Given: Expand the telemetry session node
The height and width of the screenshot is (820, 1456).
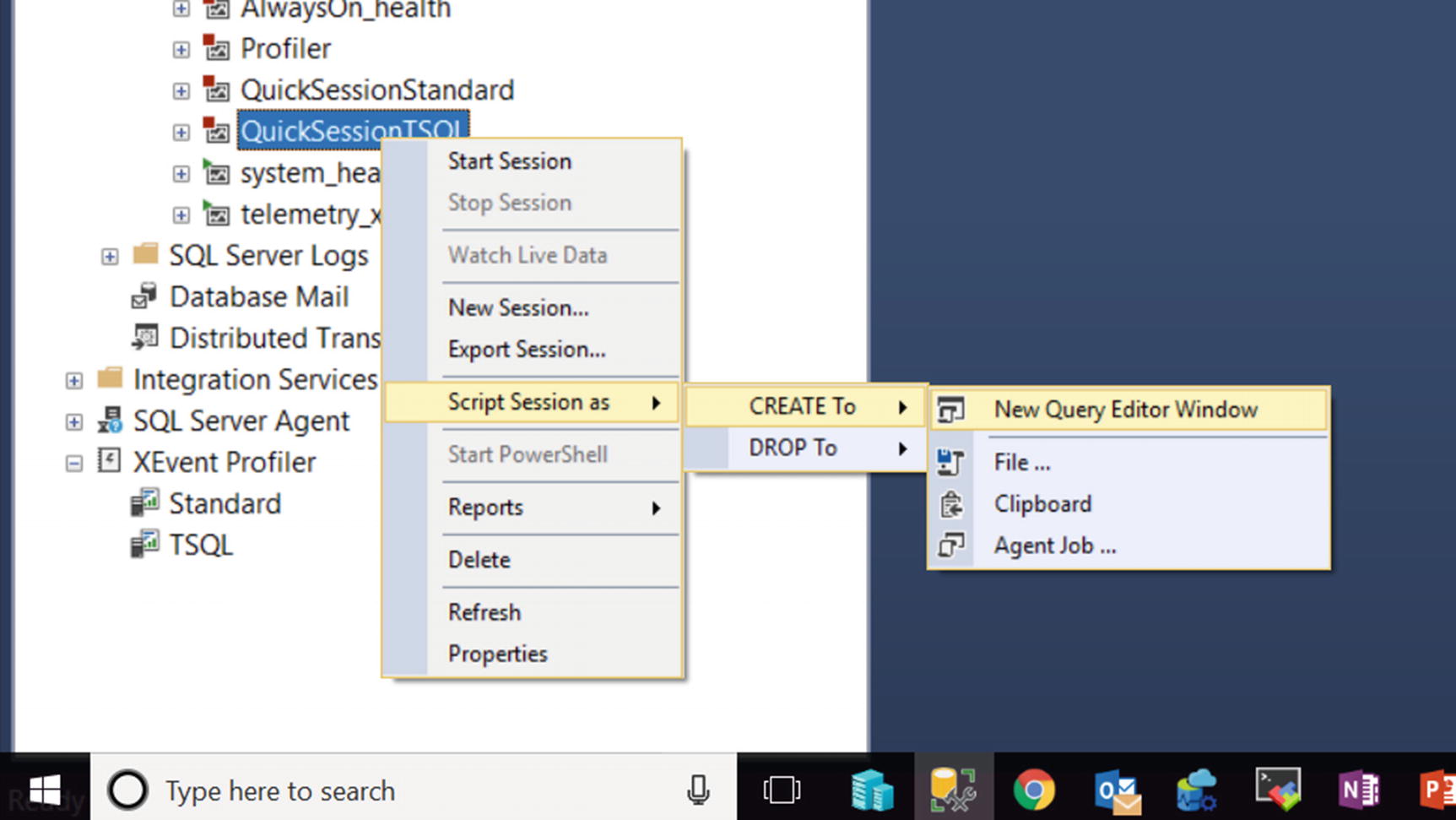Looking at the screenshot, I should tap(181, 215).
